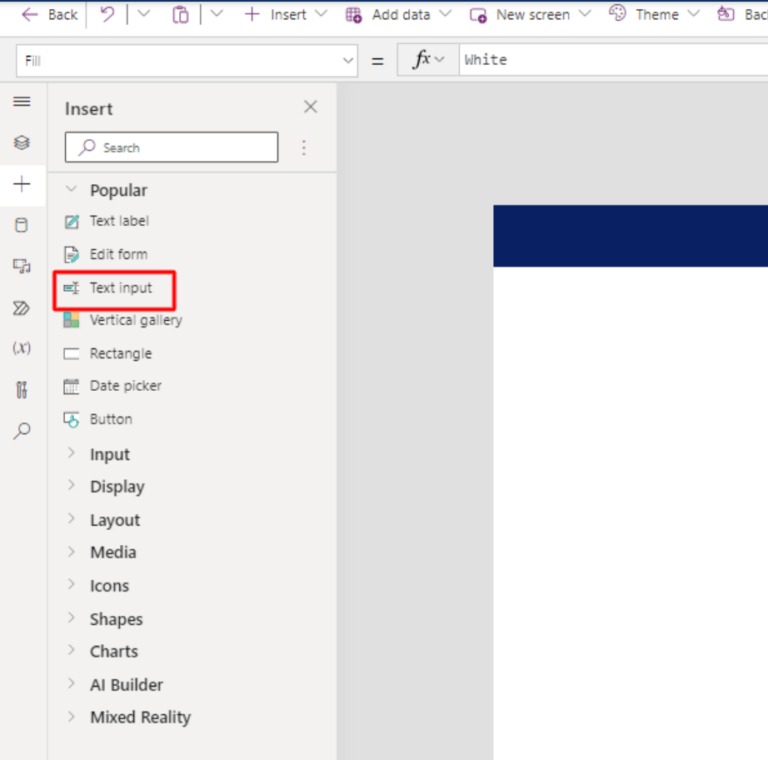Open Tree view layers icon in sidebar
This screenshot has width=768, height=760.
(22, 143)
